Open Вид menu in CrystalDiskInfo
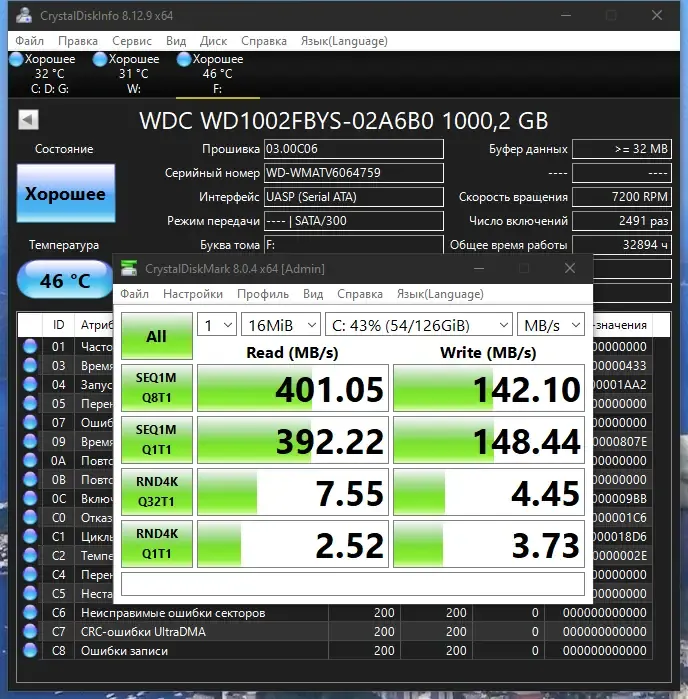 [176, 41]
